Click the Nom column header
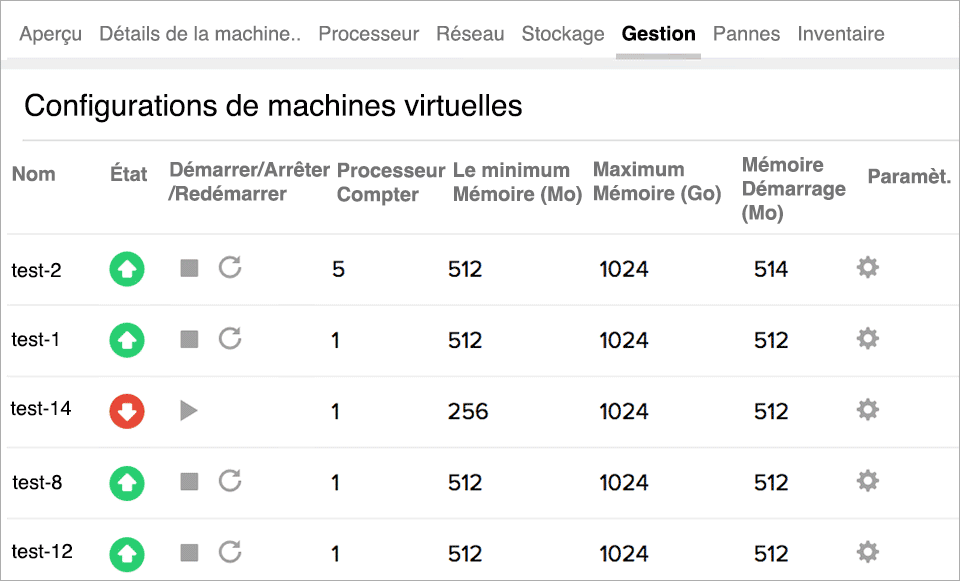Image resolution: width=960 pixels, height=581 pixels. [x=34, y=173]
